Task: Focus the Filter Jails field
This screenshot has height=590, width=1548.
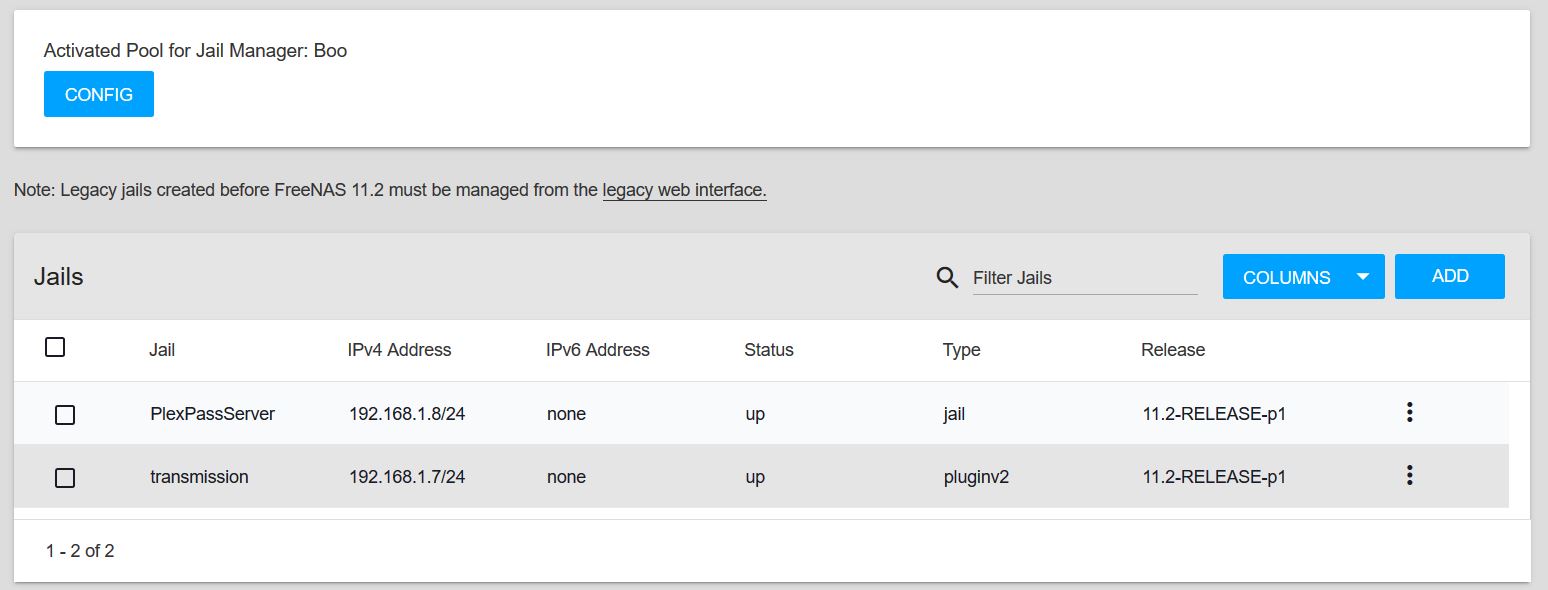Action: pos(1085,278)
